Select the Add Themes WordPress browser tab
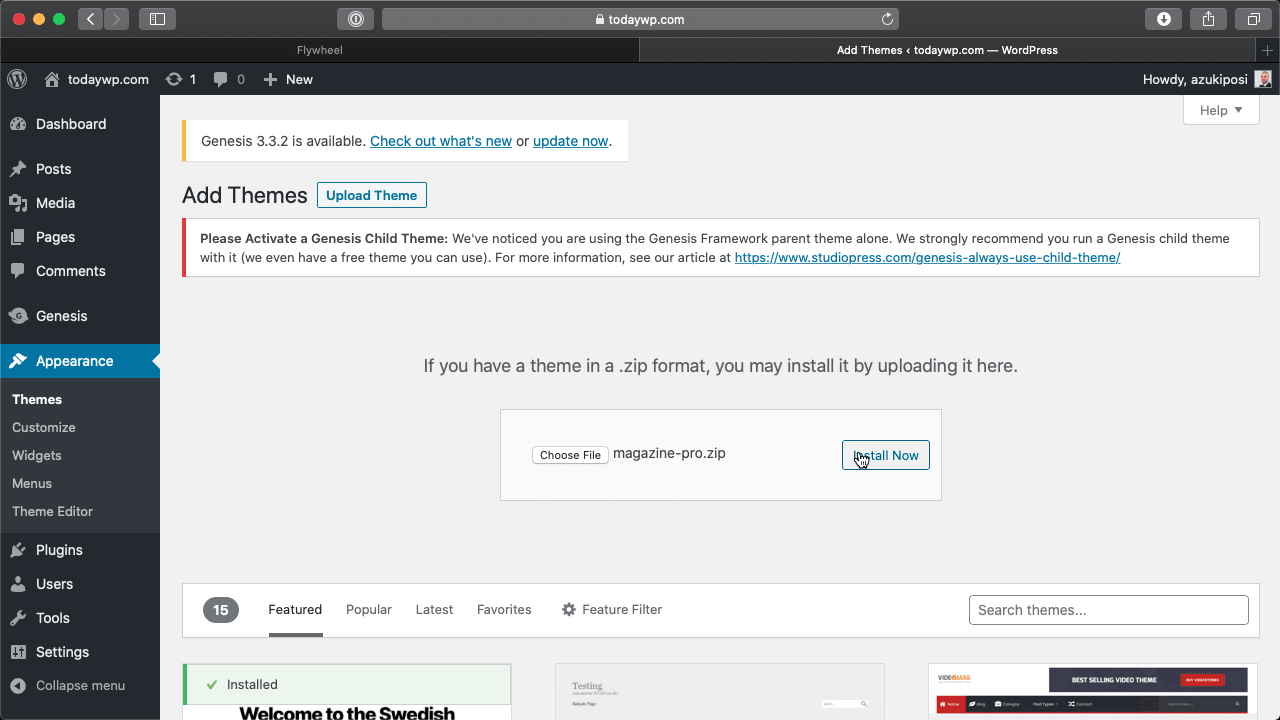Viewport: 1280px width, 720px height. 947,50
